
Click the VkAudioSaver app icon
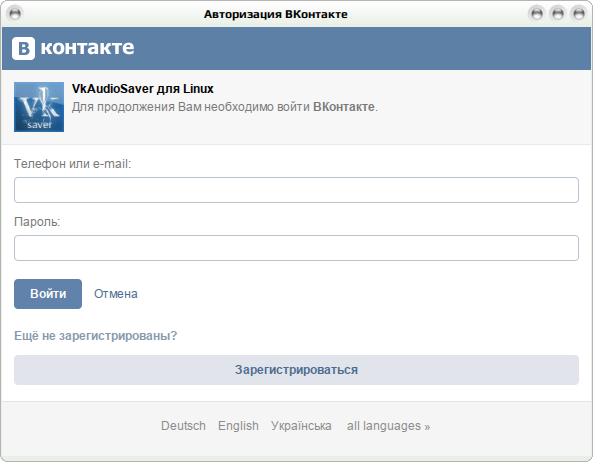(39, 107)
